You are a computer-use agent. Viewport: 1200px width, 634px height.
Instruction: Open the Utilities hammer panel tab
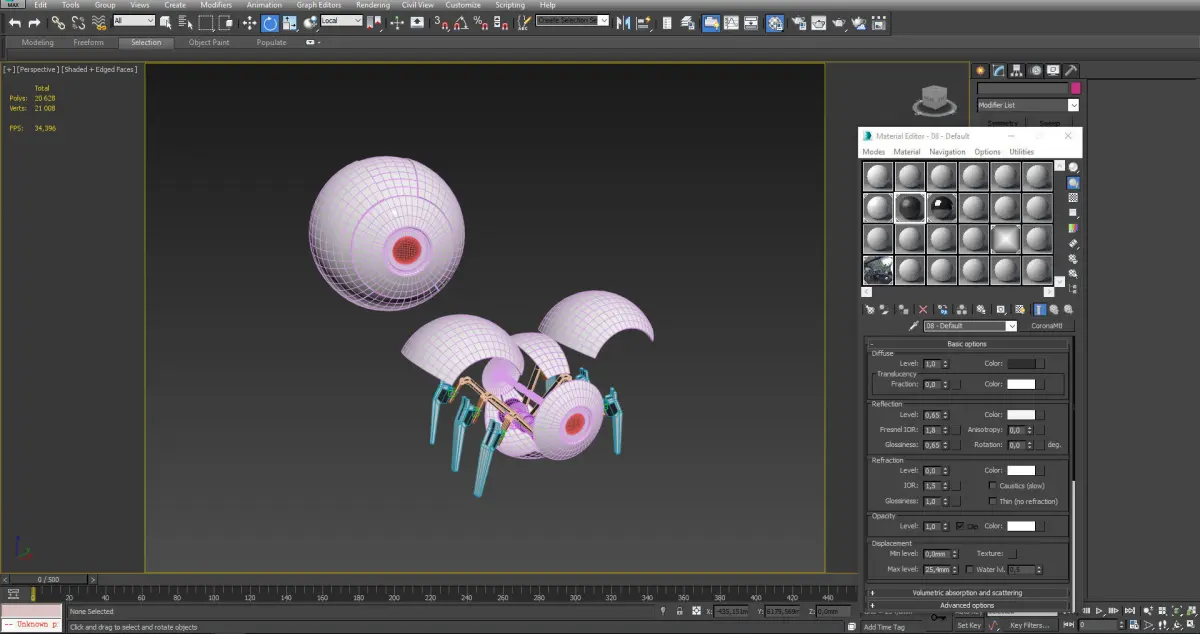click(x=1070, y=71)
